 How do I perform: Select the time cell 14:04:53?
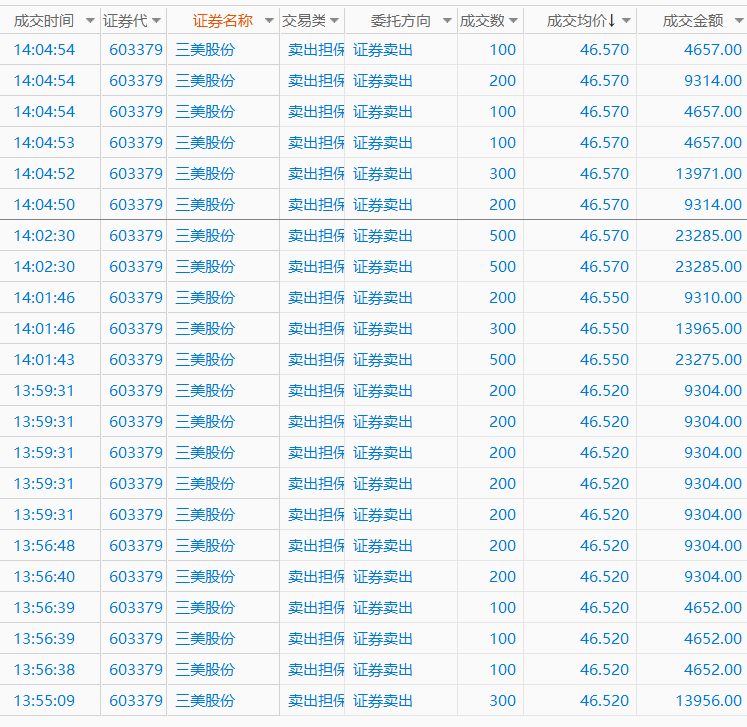(44, 142)
